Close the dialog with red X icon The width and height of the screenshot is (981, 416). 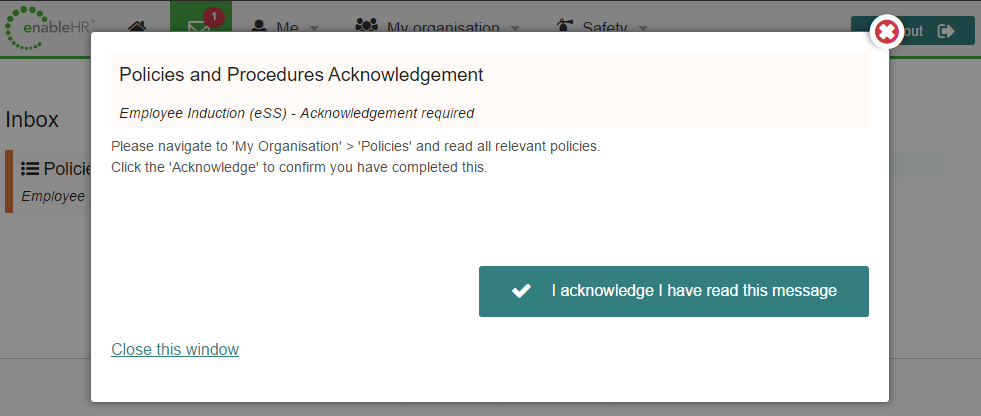887,31
